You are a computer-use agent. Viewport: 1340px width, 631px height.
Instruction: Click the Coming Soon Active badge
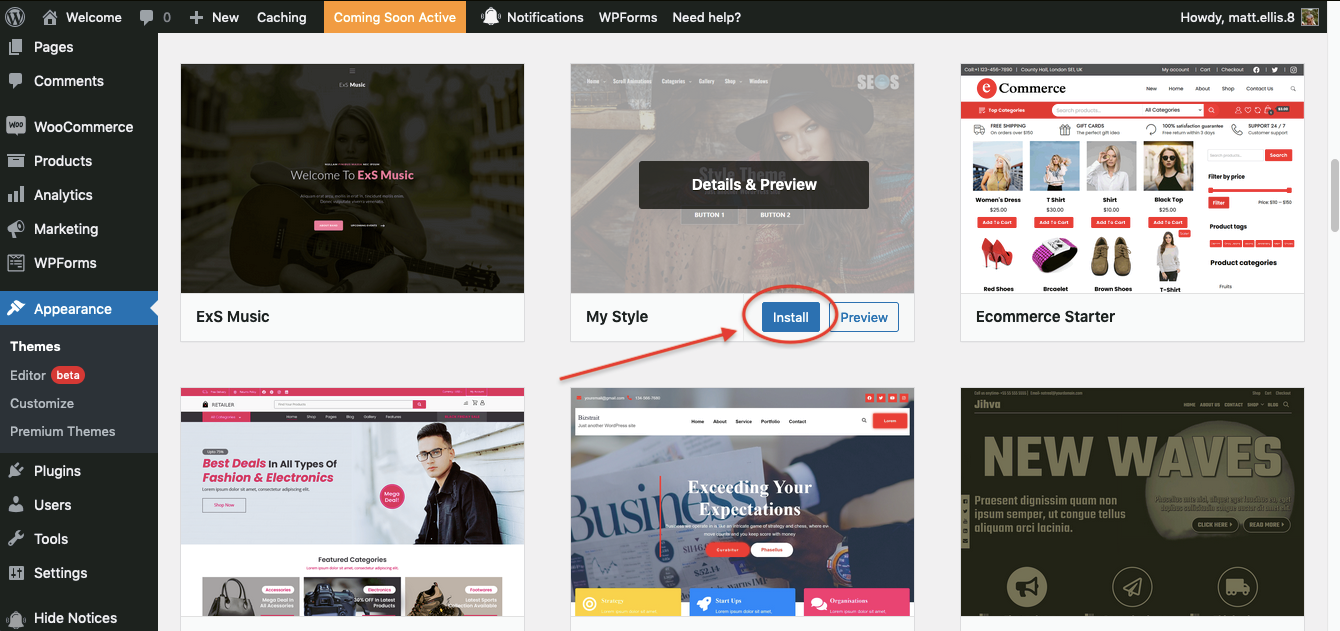click(x=395, y=17)
